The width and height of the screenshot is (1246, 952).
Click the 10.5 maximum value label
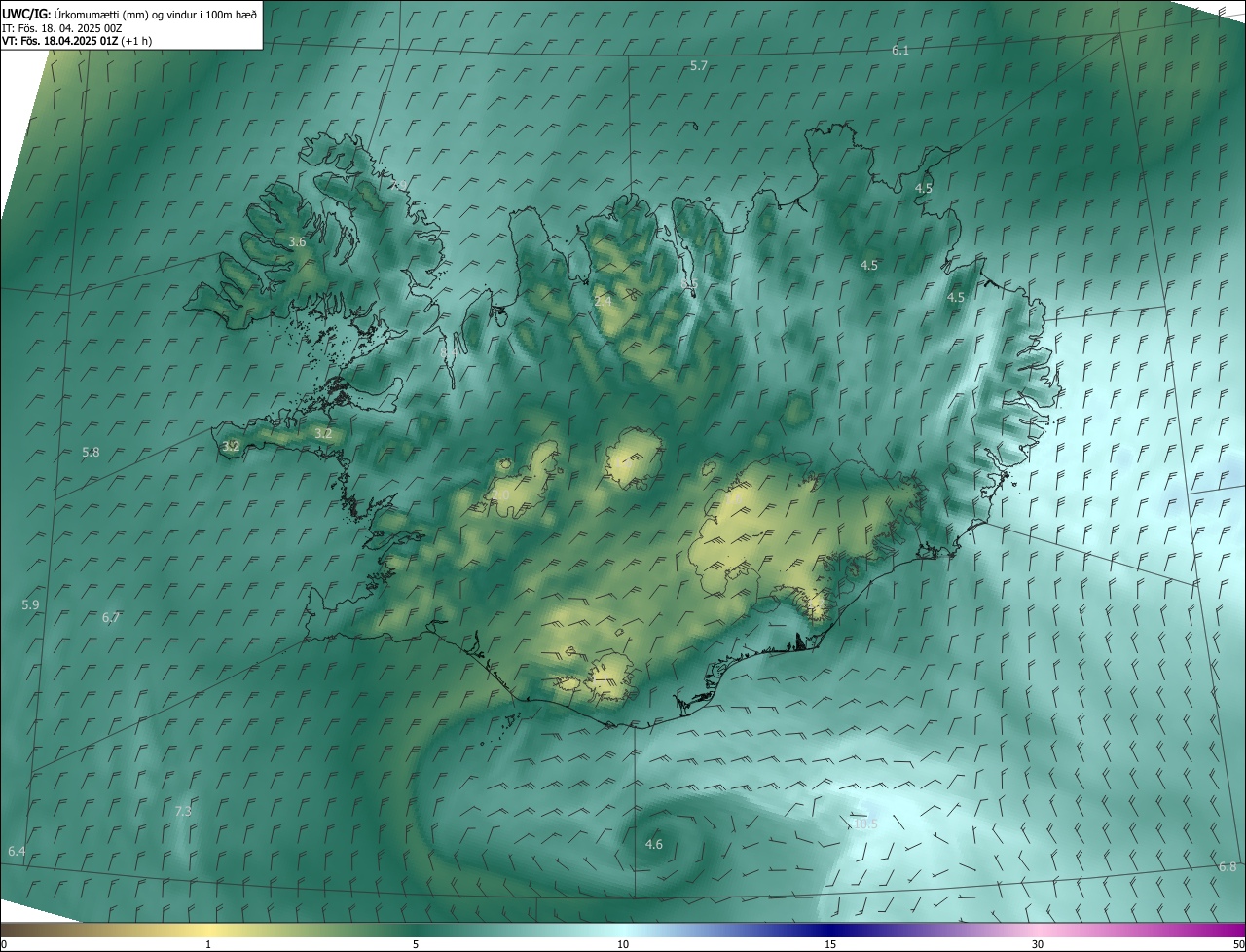coord(864,824)
